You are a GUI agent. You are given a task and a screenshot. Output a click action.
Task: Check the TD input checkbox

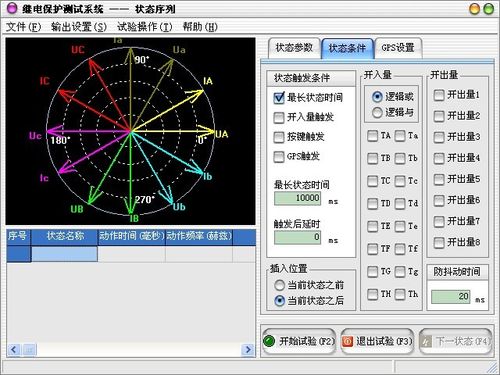click(x=372, y=203)
